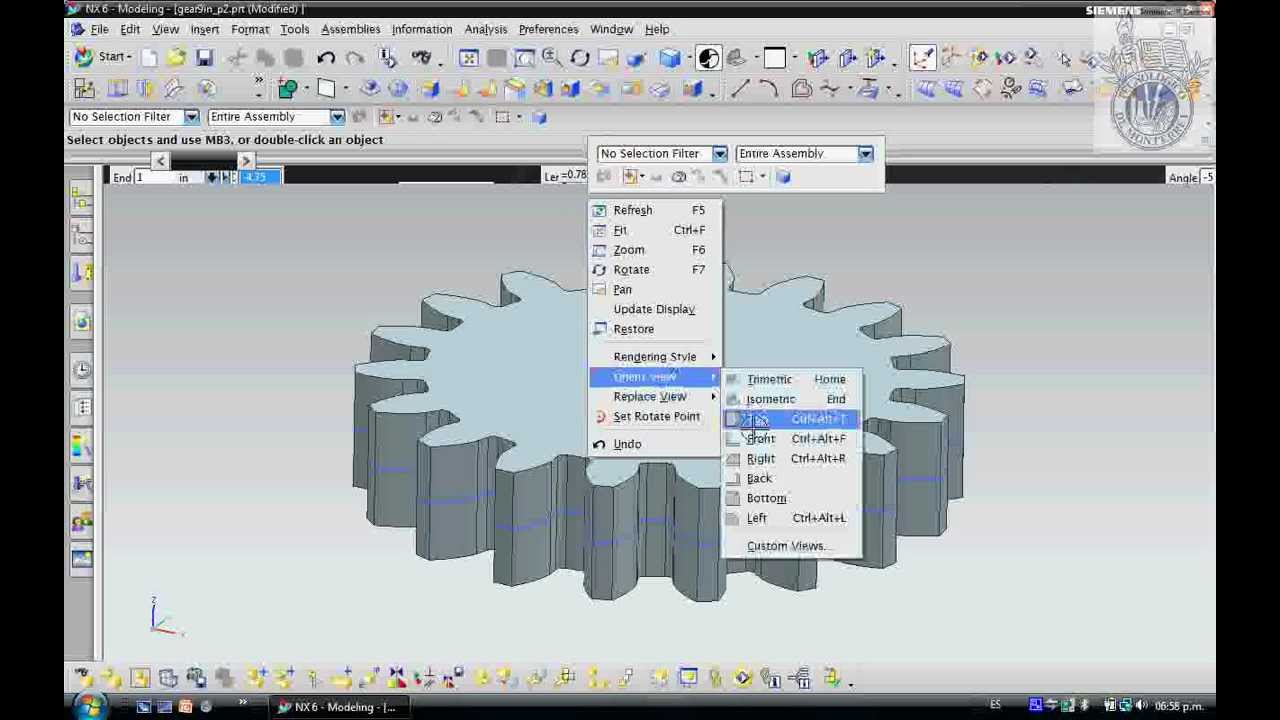Choose Refresh from the context menu
1280x720 pixels.
click(x=655, y=210)
